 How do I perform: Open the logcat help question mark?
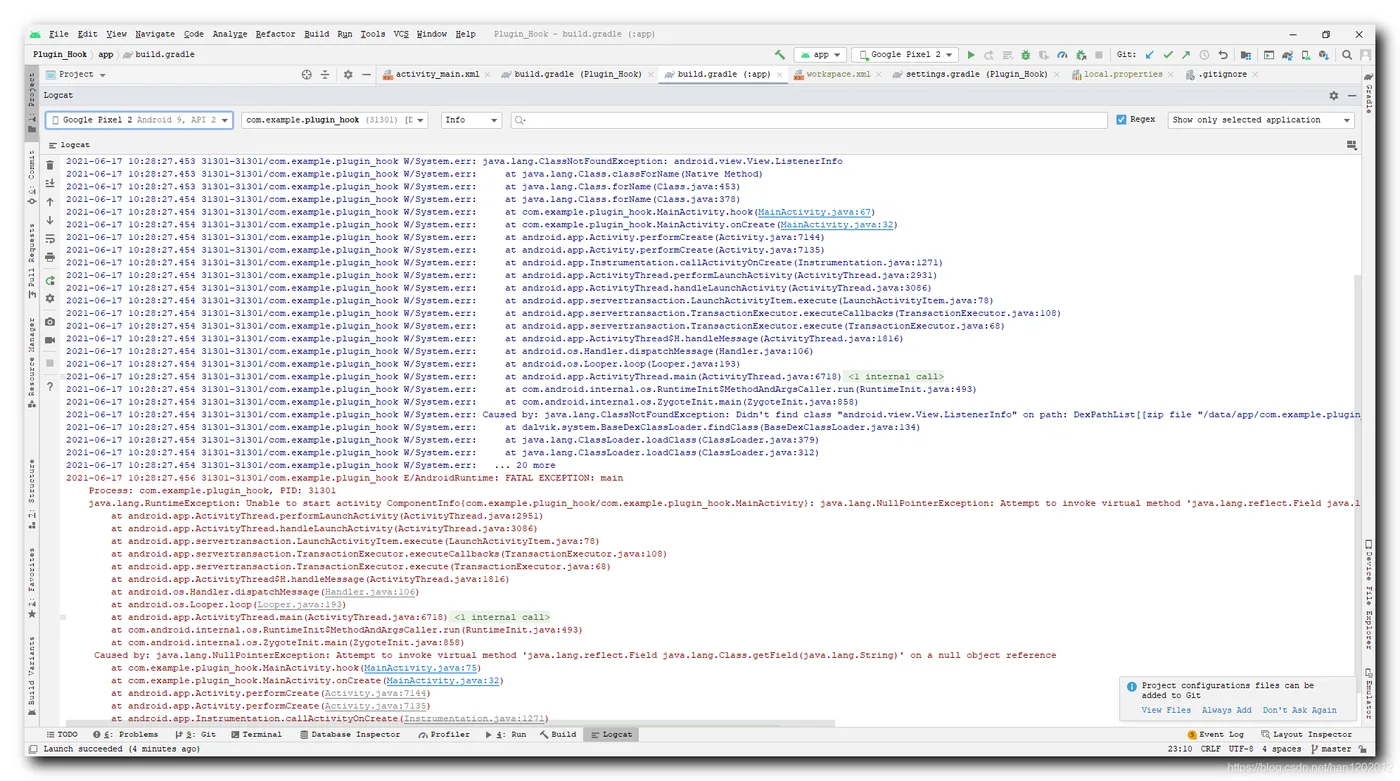click(x=50, y=387)
